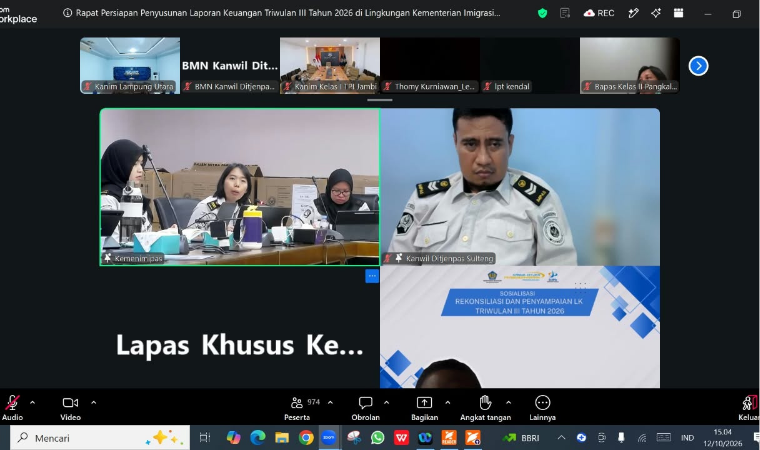Click Bagikan to share screen
The image size is (760, 450).
pyautogui.click(x=424, y=408)
